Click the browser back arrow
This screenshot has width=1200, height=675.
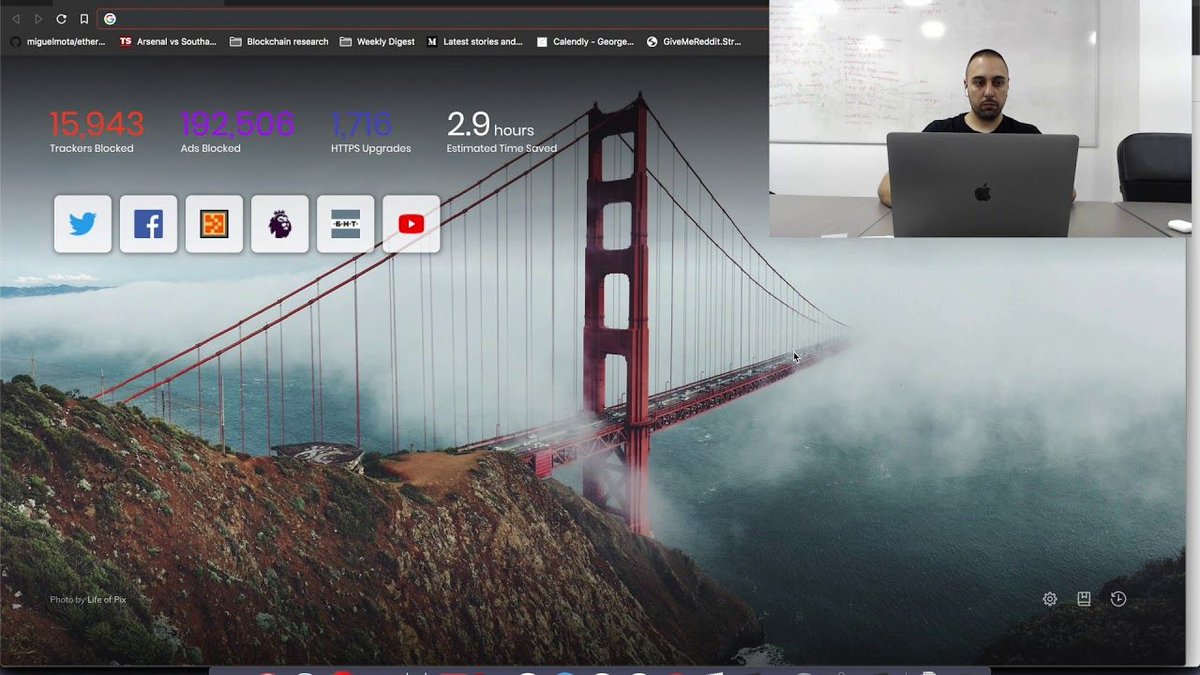[16, 19]
